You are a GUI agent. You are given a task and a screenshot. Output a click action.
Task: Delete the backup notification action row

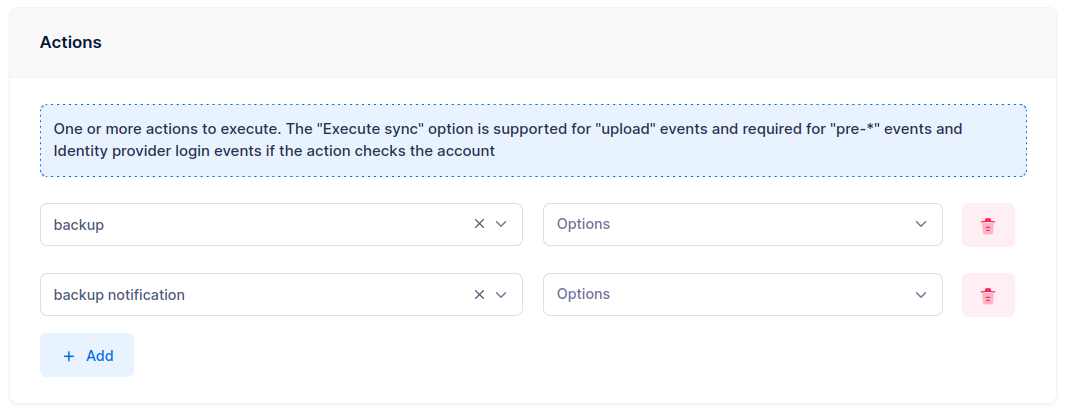988,295
